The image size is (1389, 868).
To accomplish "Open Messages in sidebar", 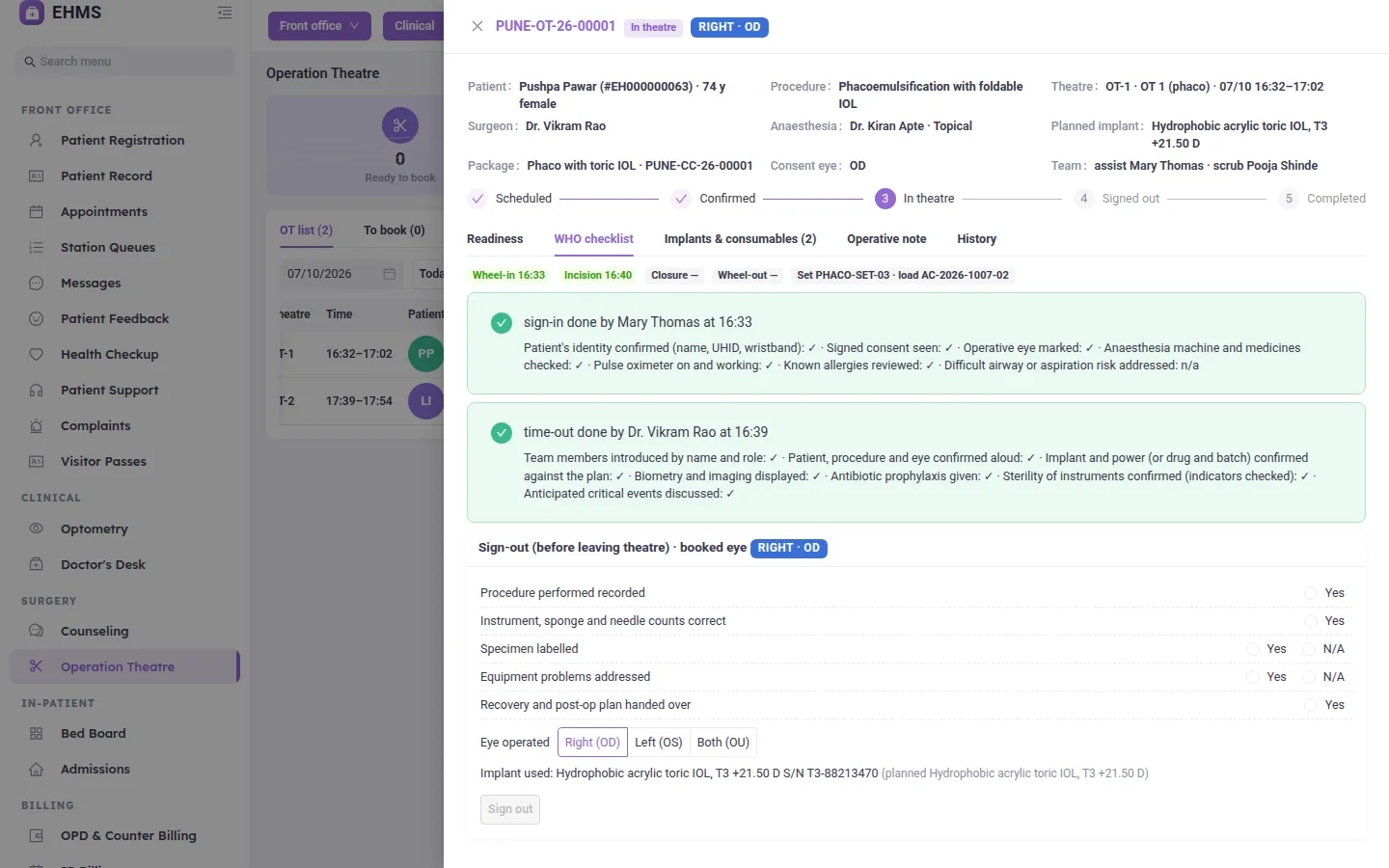I will [x=91, y=283].
